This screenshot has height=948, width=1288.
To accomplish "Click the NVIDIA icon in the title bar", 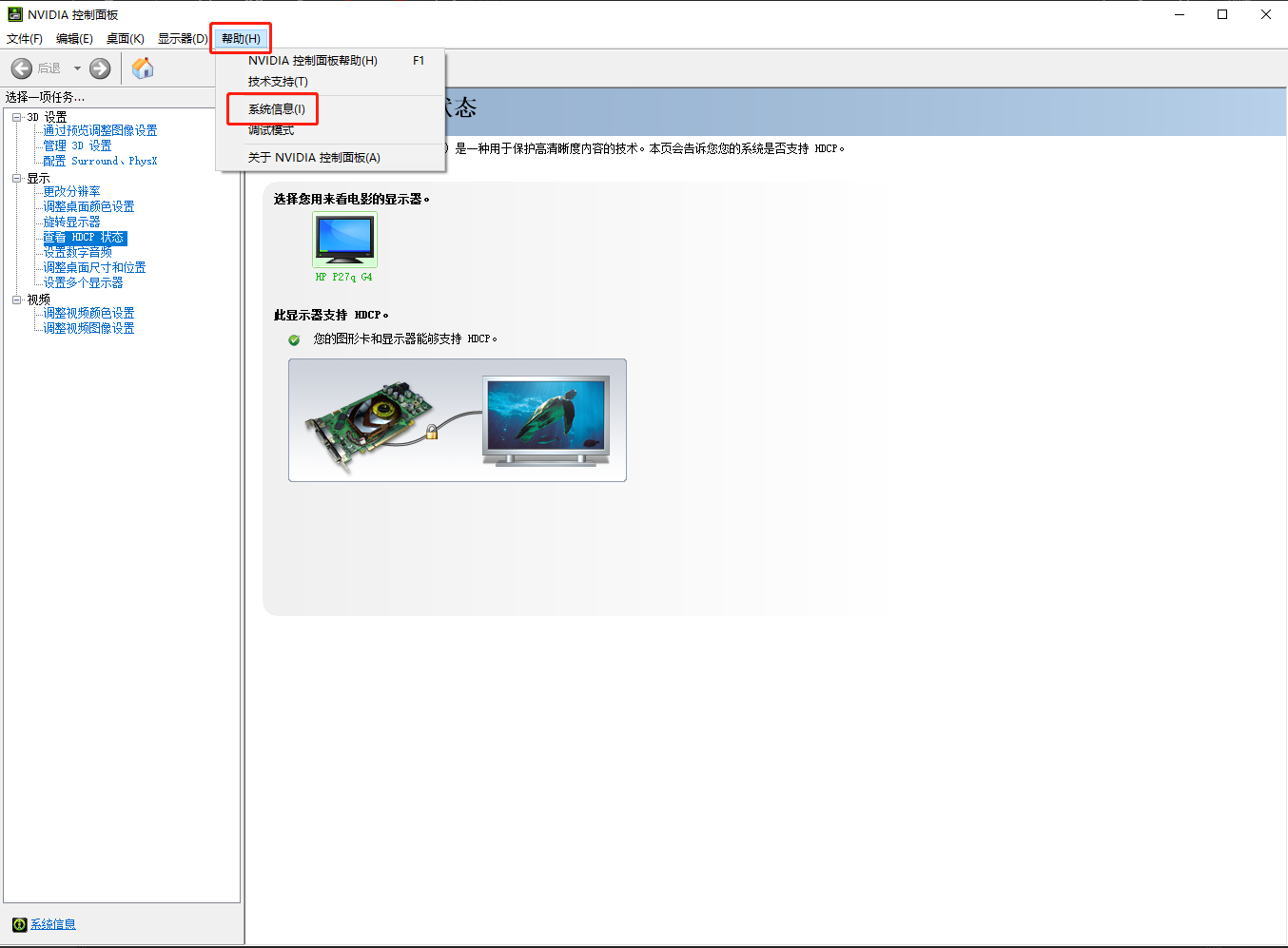I will coord(14,14).
